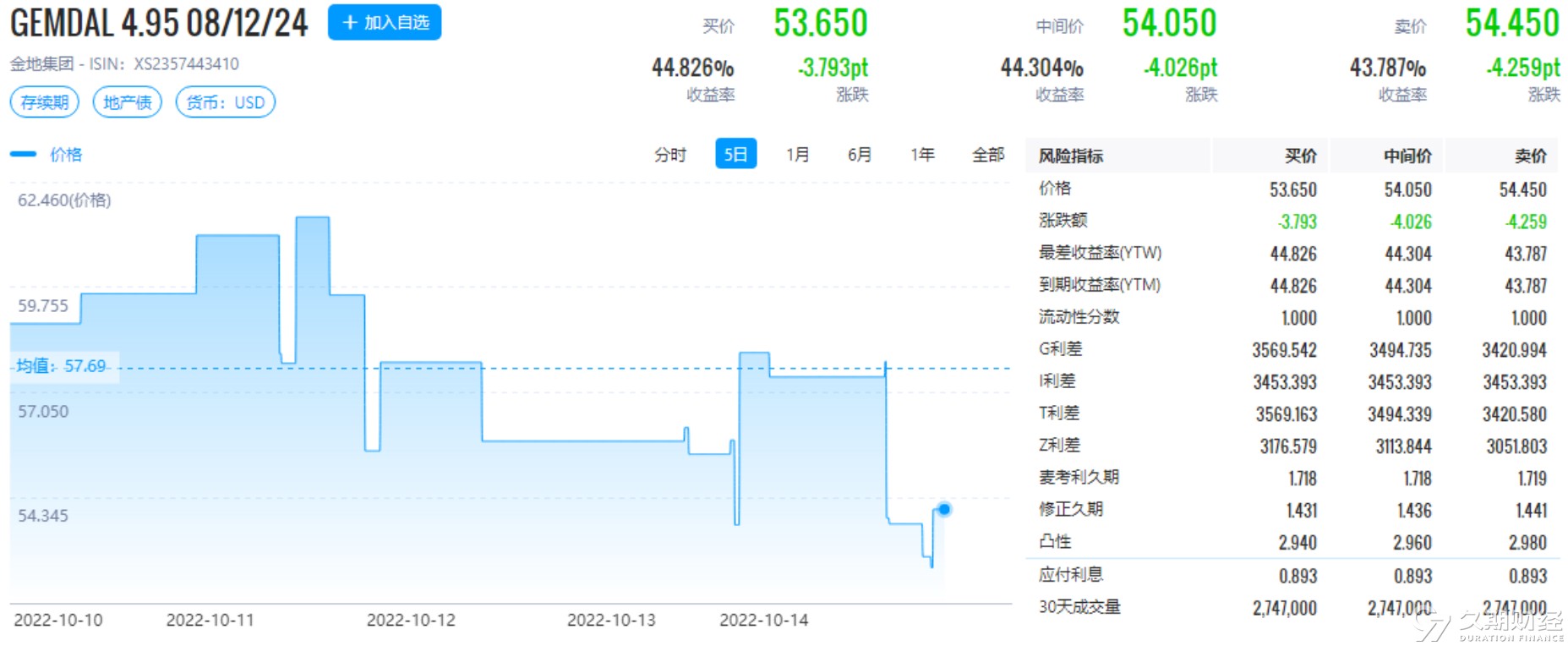Click the ask price 54.450 at top
1568x646 pixels.
coord(1512,23)
